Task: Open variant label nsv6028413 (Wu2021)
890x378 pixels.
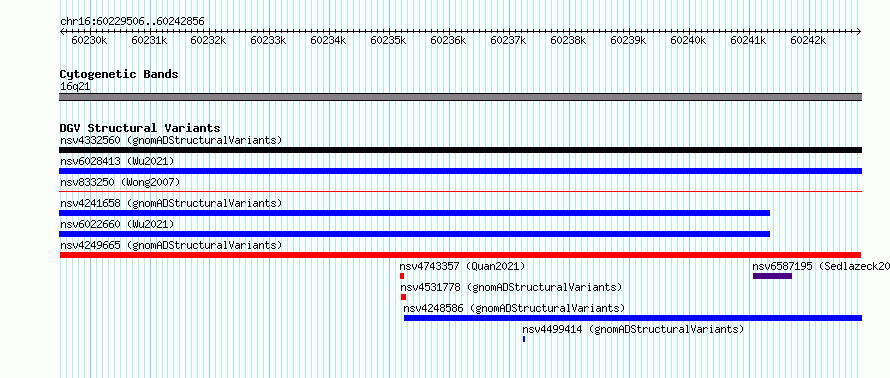Action: [117, 161]
